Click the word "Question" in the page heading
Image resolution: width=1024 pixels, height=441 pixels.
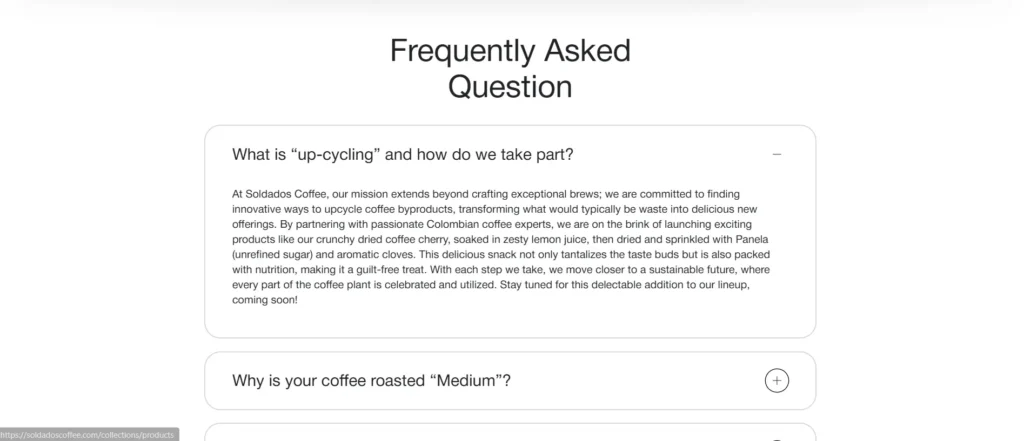tap(510, 87)
